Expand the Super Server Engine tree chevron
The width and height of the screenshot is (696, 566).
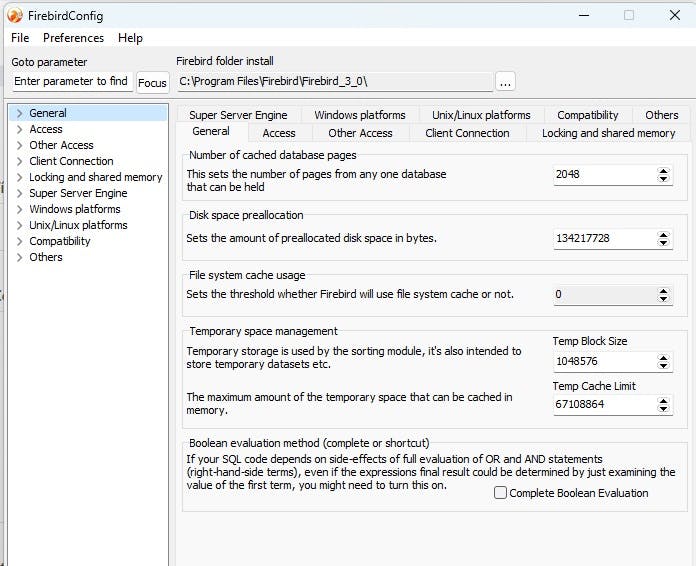coord(20,193)
